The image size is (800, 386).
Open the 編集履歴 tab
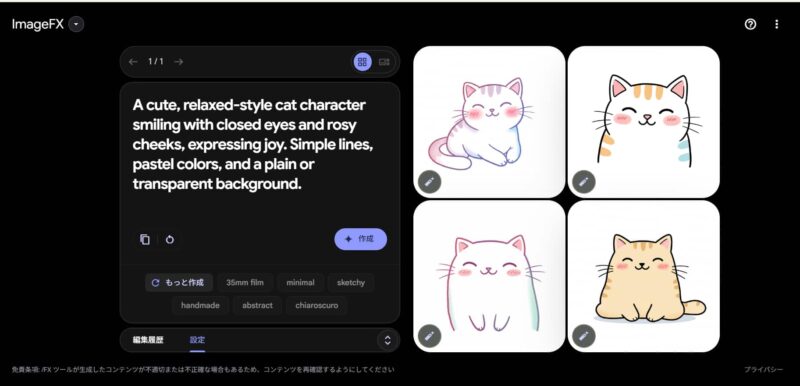point(148,340)
